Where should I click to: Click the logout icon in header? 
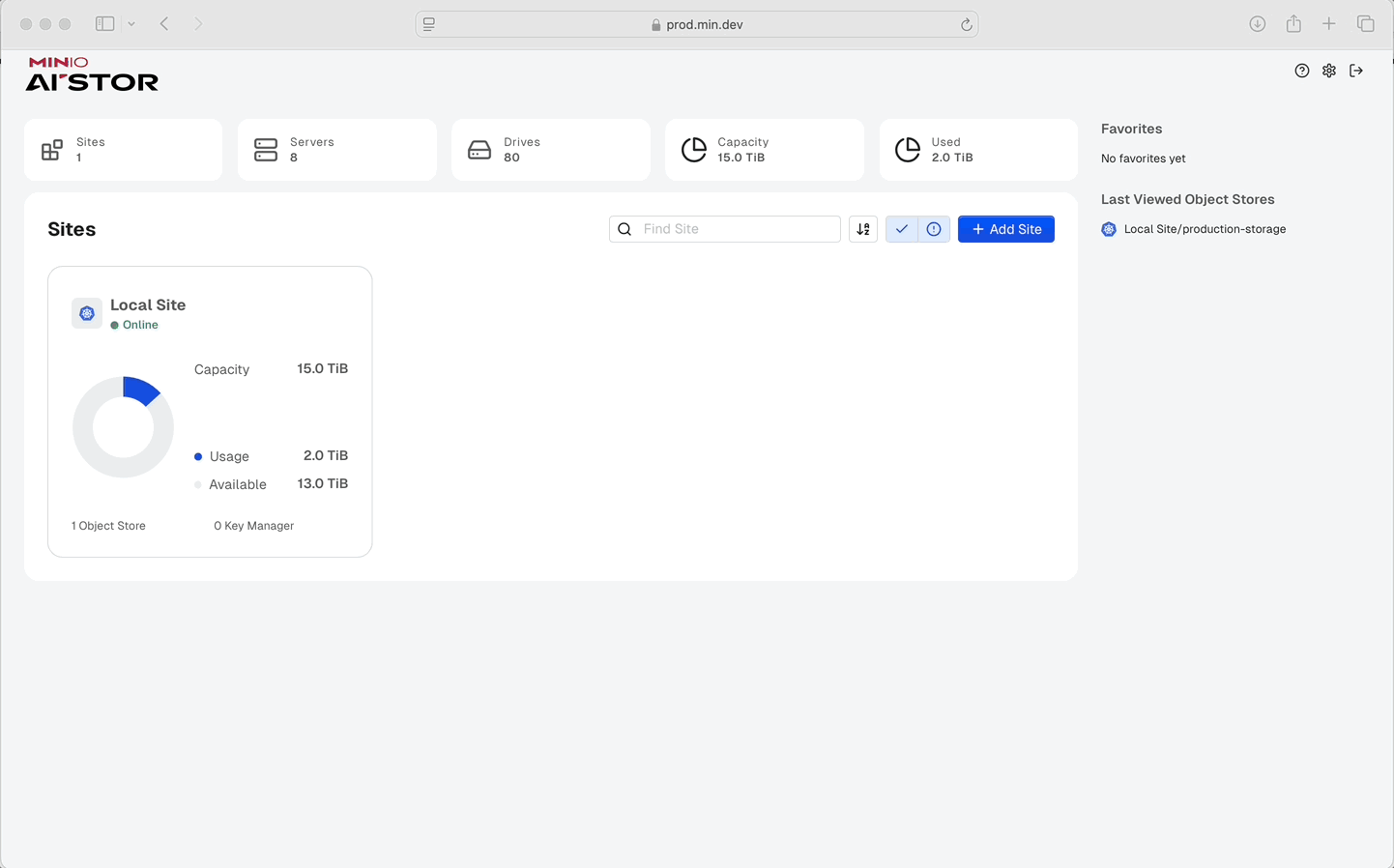pos(1356,71)
